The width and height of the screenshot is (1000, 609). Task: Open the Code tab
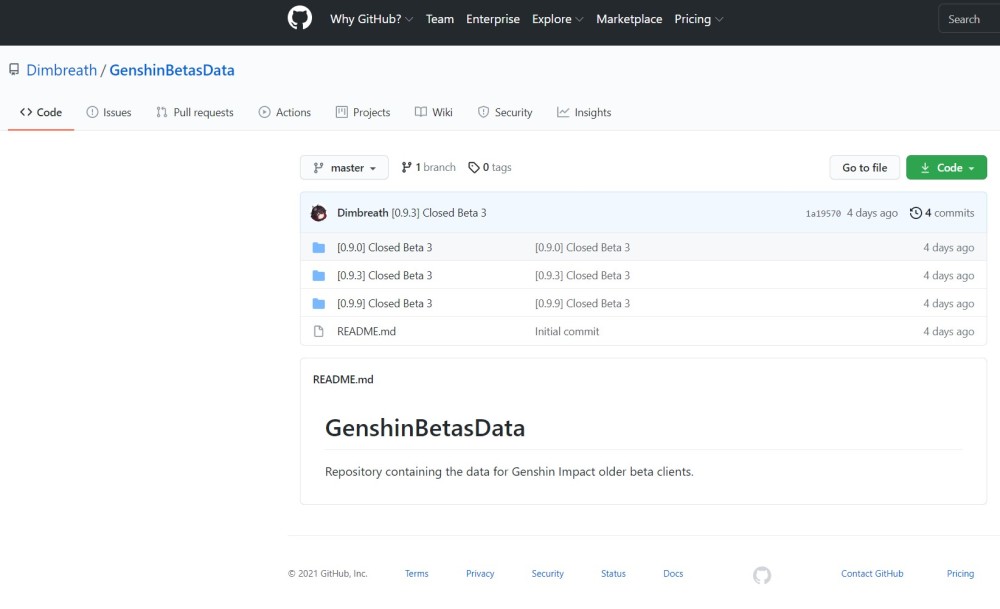[x=41, y=112]
